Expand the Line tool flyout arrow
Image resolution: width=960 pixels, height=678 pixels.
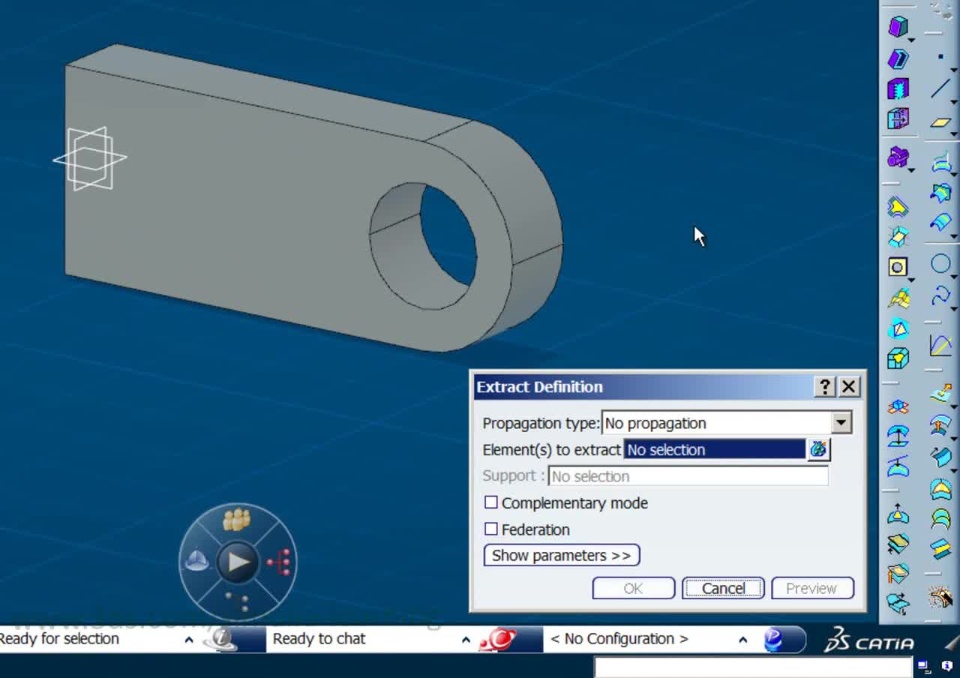tap(953, 101)
